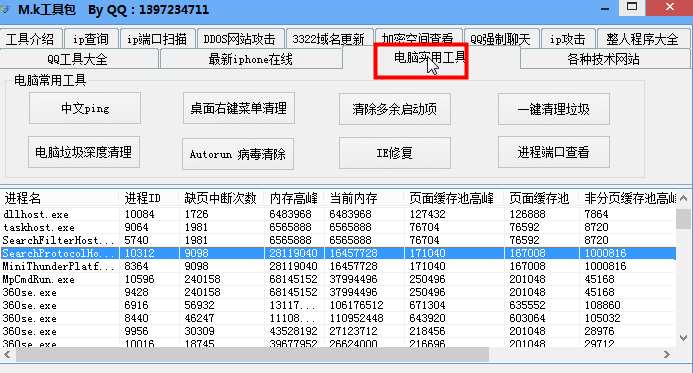The width and height of the screenshot is (693, 373).
Task: Click the highlighted SearchProtocolHo... row
Action: [x=338, y=253]
